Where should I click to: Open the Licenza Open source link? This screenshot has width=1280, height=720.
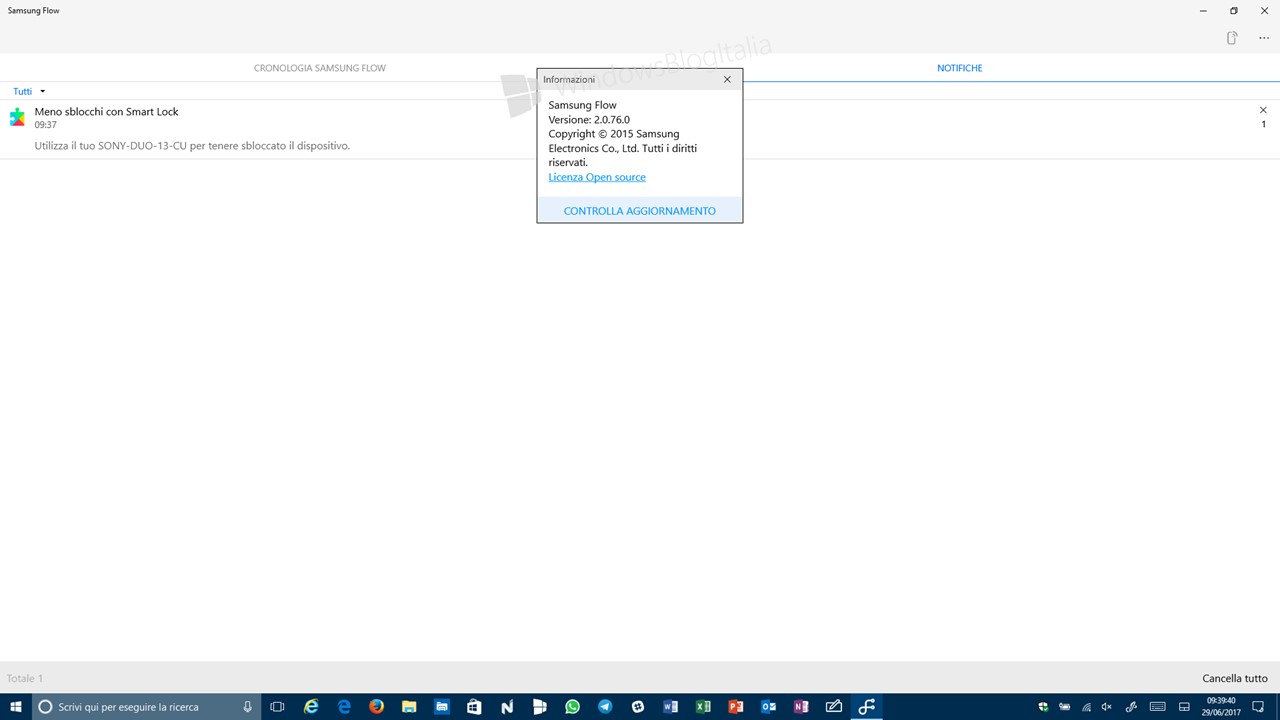pos(597,177)
